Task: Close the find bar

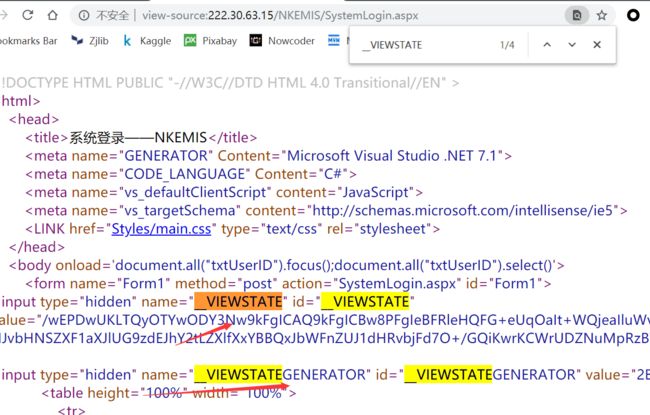Action: [x=597, y=44]
